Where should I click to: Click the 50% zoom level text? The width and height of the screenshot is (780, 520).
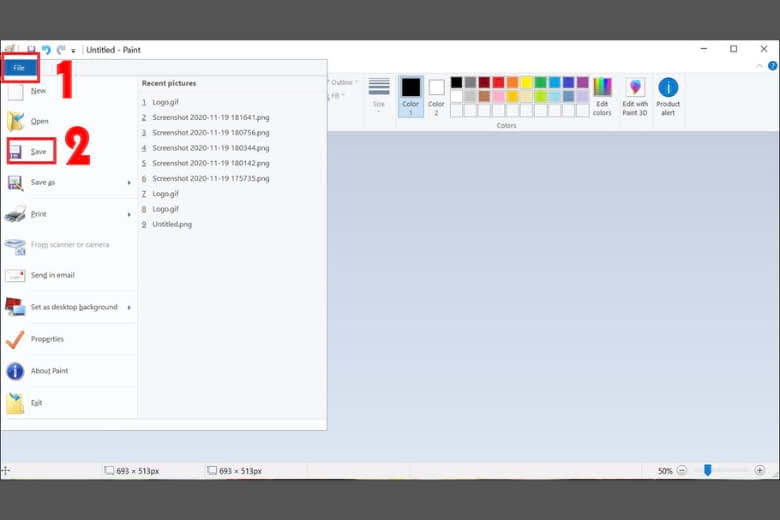(x=665, y=471)
